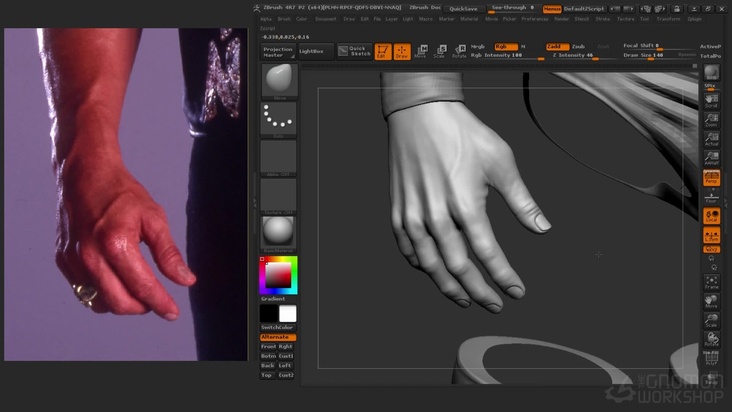Select the Move transform icon in top shelf
The height and width of the screenshot is (412, 732).
click(x=421, y=51)
